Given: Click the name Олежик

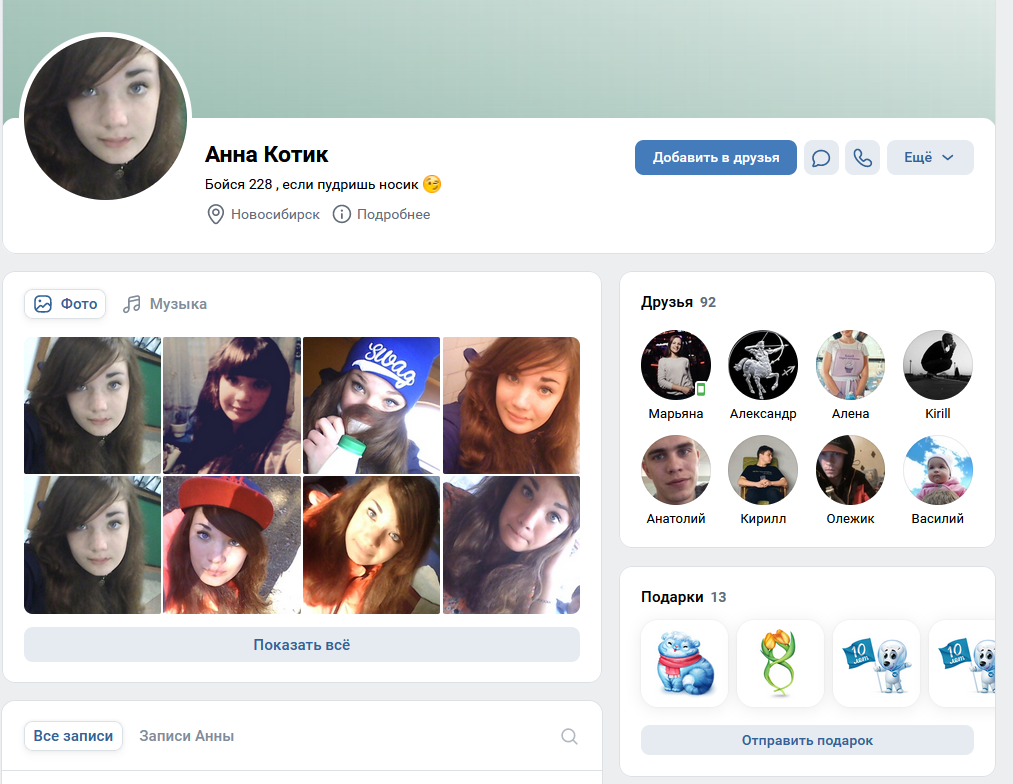Looking at the screenshot, I should [850, 519].
